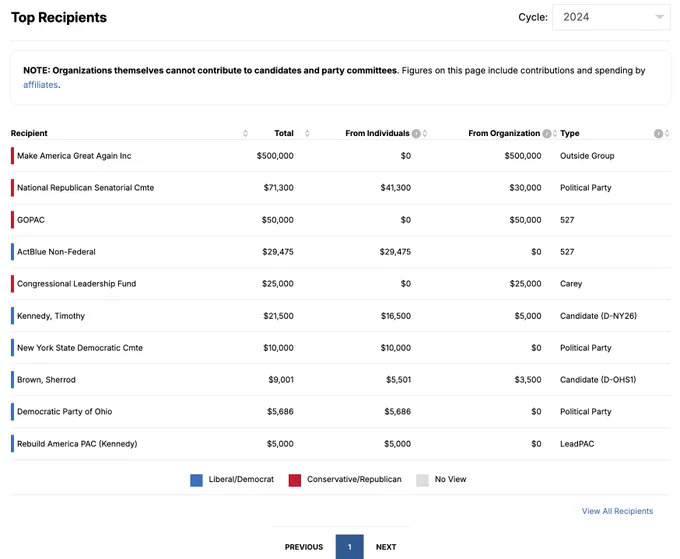Click the $21,500 total for Kennedy
Image resolution: width=680 pixels, height=559 pixels.
tap(278, 316)
